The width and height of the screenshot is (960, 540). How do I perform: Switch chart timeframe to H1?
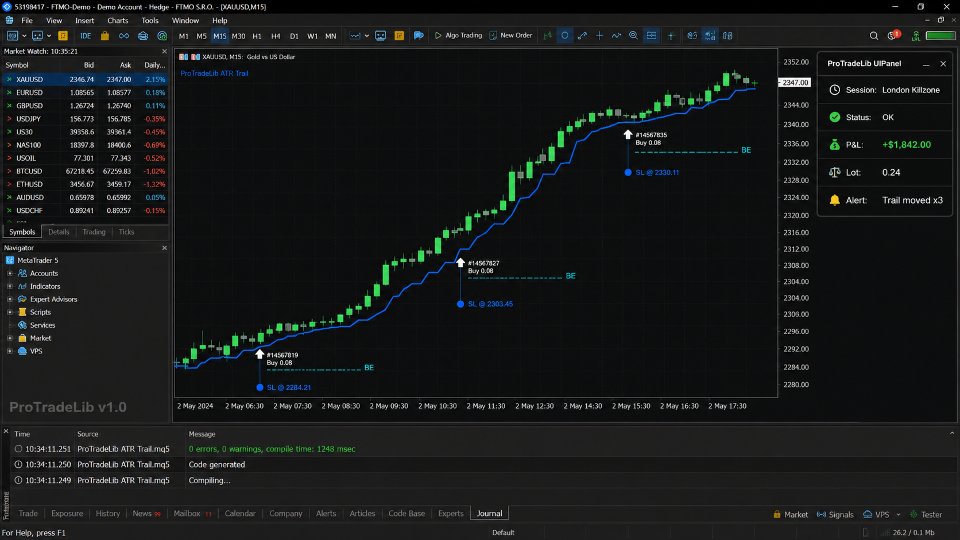pos(257,36)
